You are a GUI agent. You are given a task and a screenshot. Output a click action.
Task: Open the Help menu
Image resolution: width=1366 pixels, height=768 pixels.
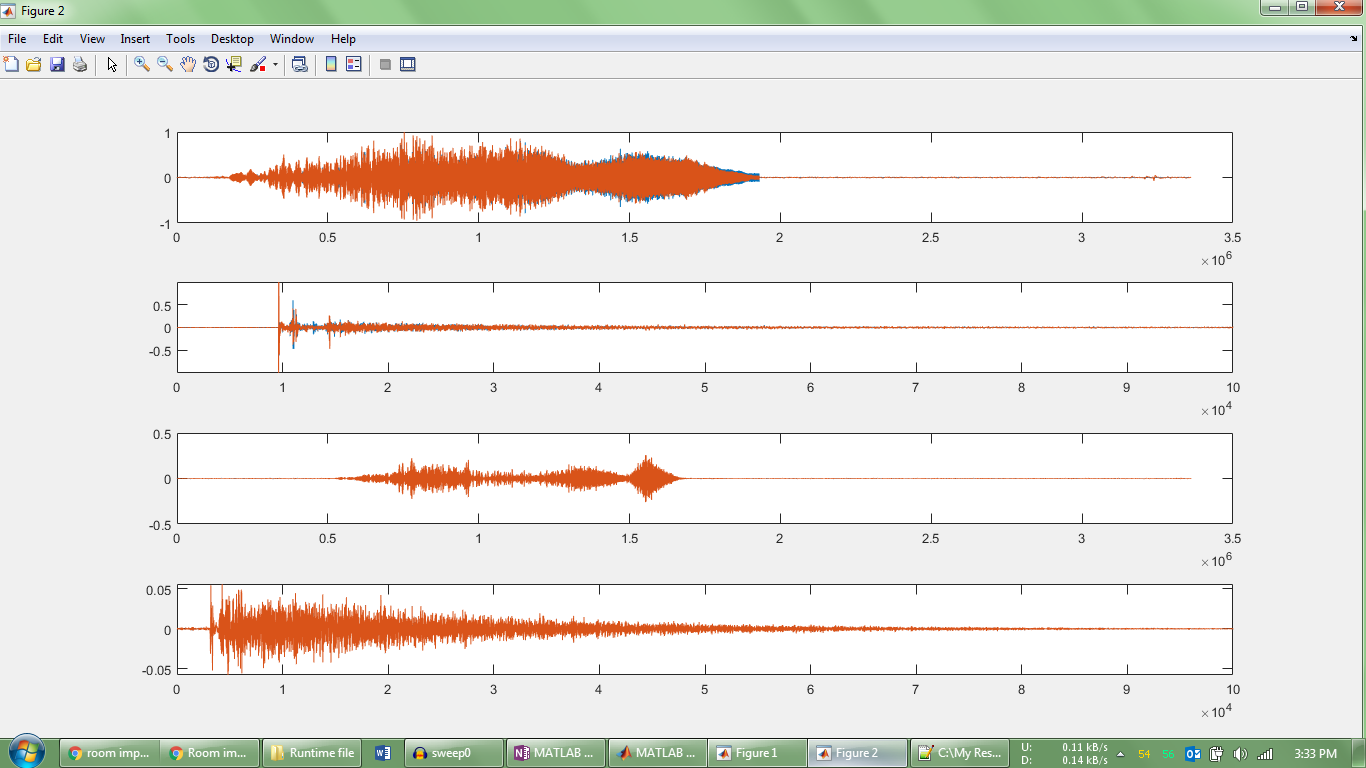(343, 39)
